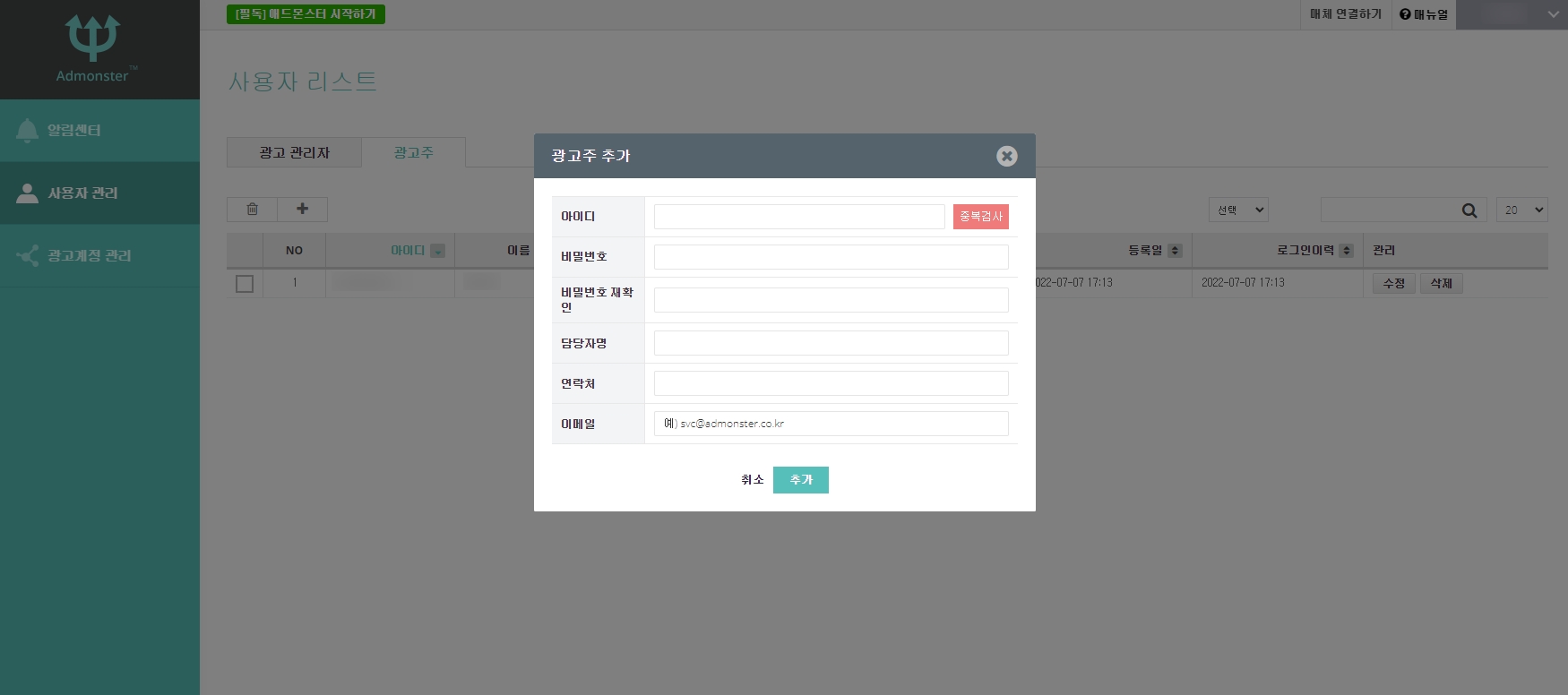Click the 아이디 input field
1568x695 pixels.
click(x=798, y=217)
